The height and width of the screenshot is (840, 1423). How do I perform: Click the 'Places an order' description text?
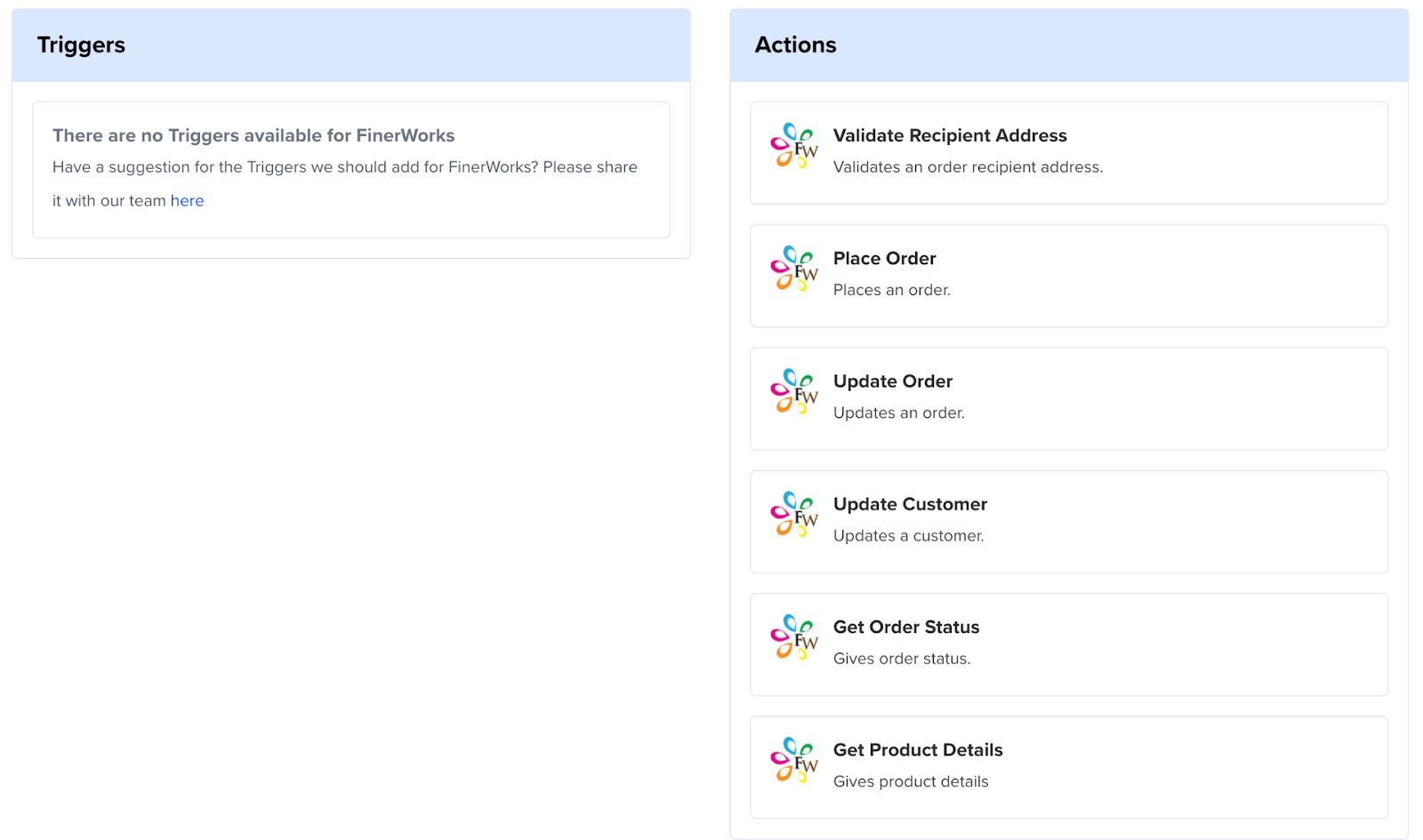(891, 290)
